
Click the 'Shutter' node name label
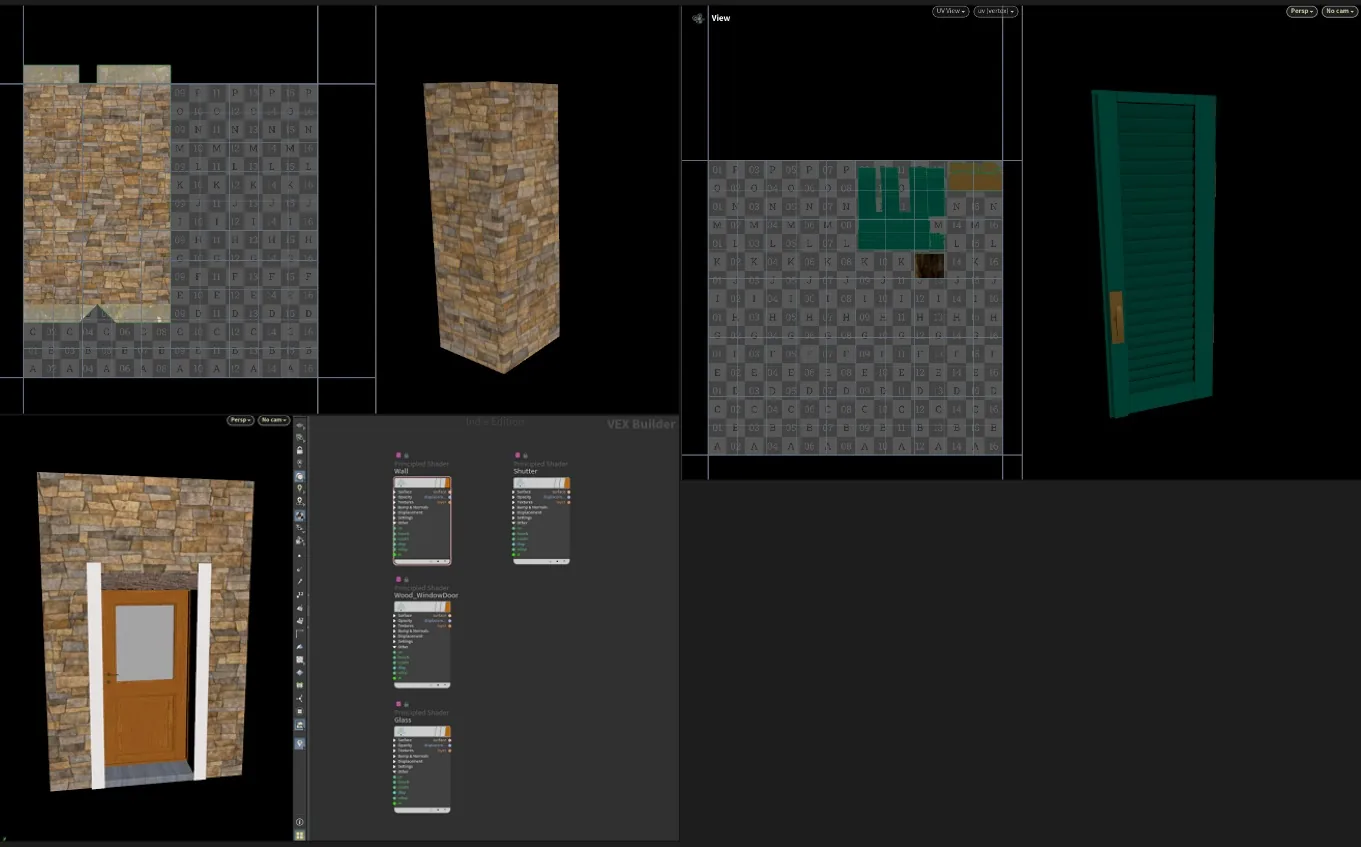pyautogui.click(x=526, y=471)
